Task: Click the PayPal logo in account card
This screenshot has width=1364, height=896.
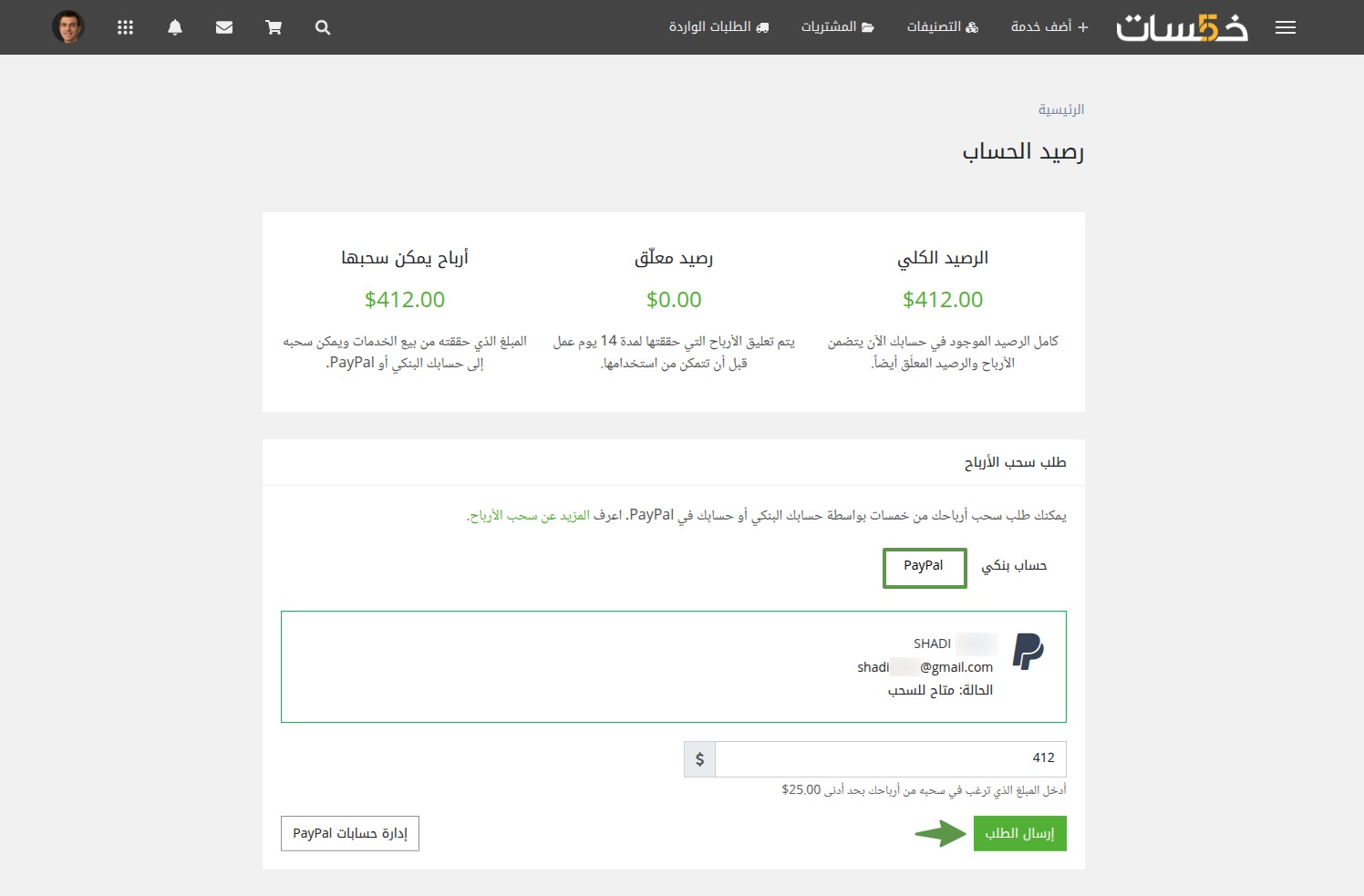Action: (1028, 652)
